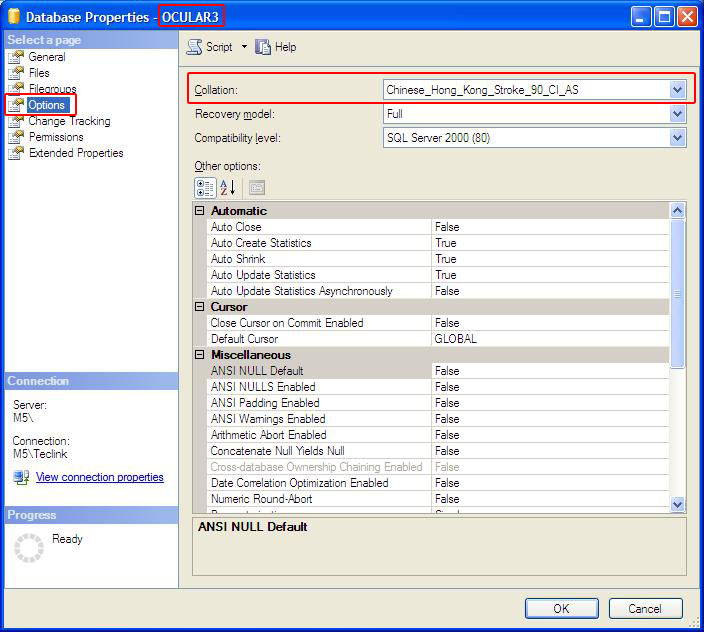Select the Auto Close value False
This screenshot has width=704, height=632.
(447, 227)
